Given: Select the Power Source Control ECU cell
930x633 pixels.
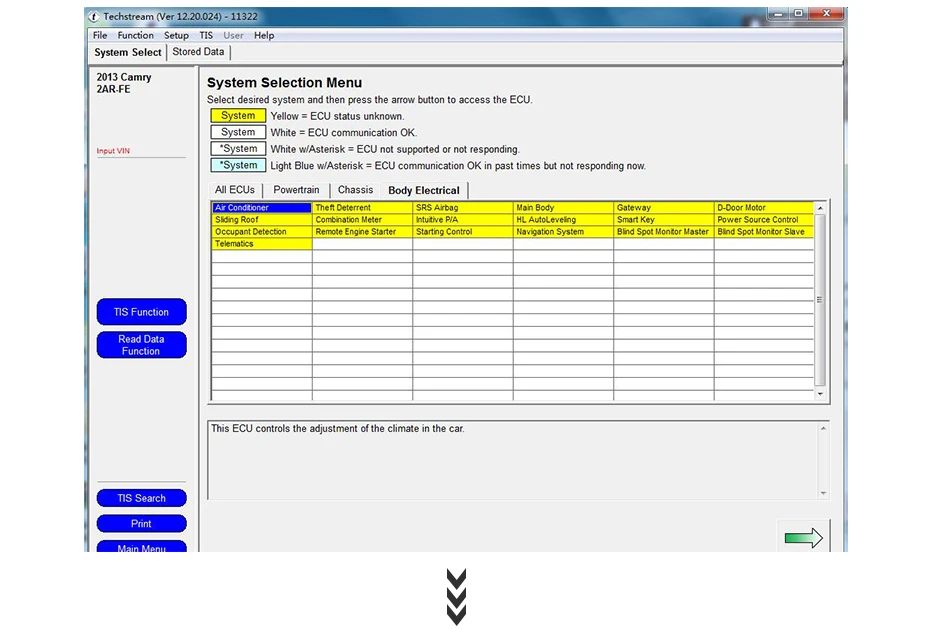Looking at the screenshot, I should pos(765,220).
